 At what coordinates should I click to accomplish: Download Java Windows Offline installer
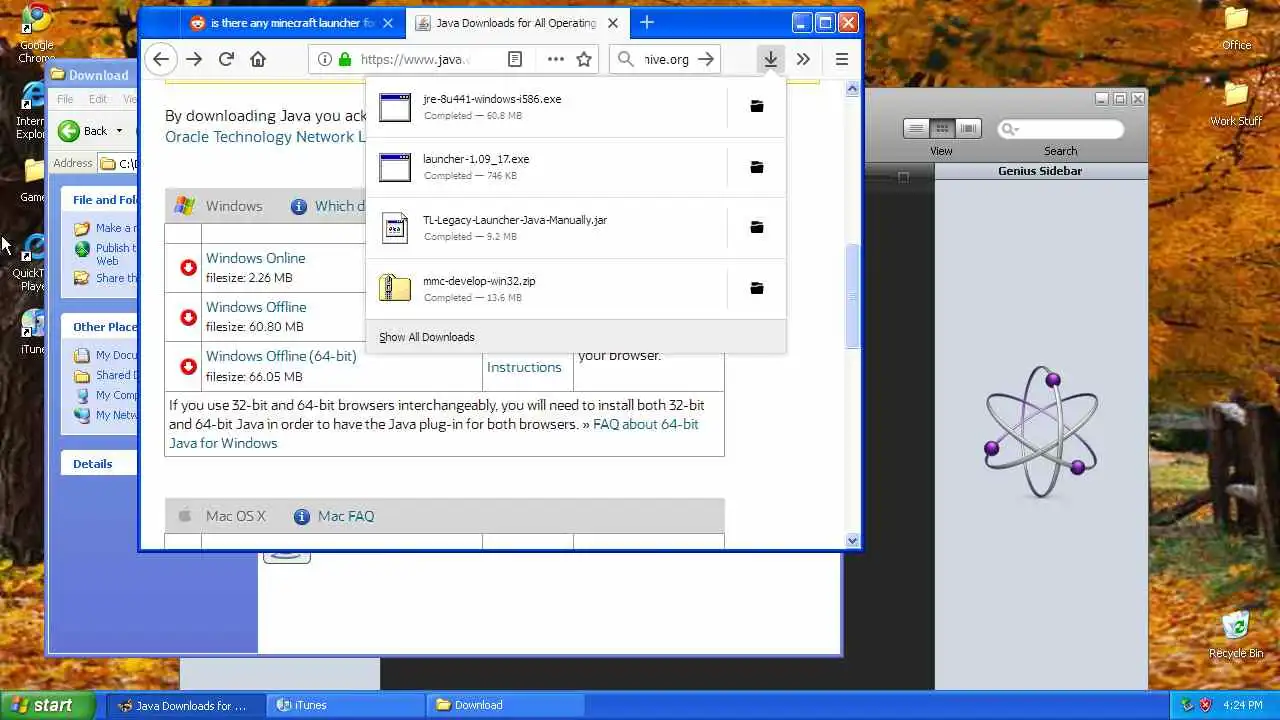click(256, 307)
